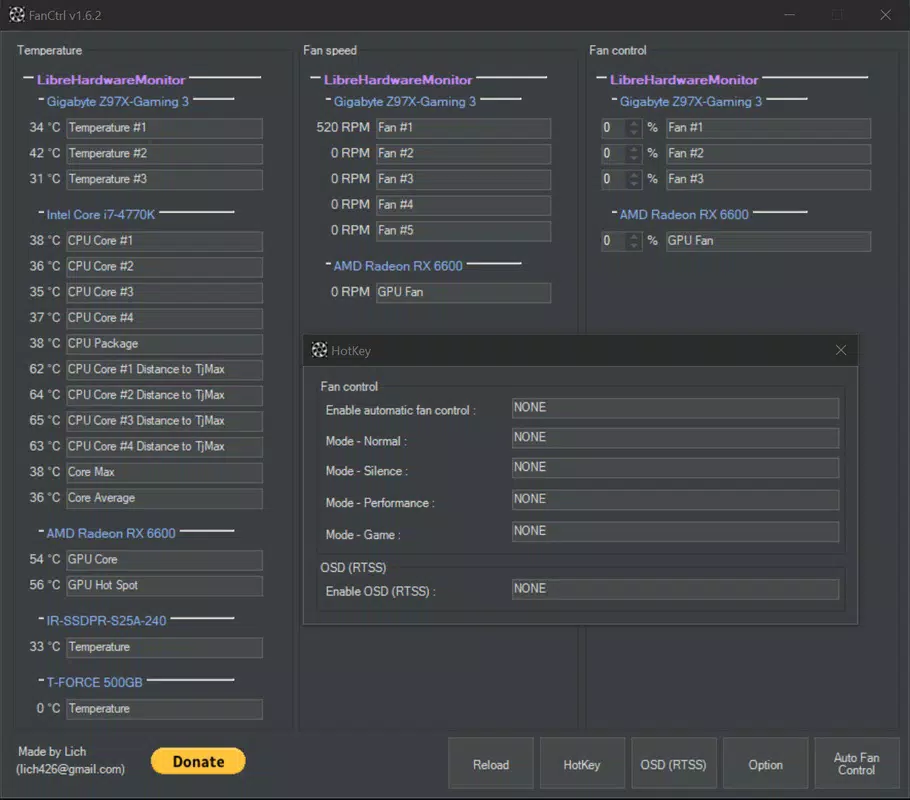Set hotkey field for Enable OSD (RTSS)
910x800 pixels.
coord(675,589)
